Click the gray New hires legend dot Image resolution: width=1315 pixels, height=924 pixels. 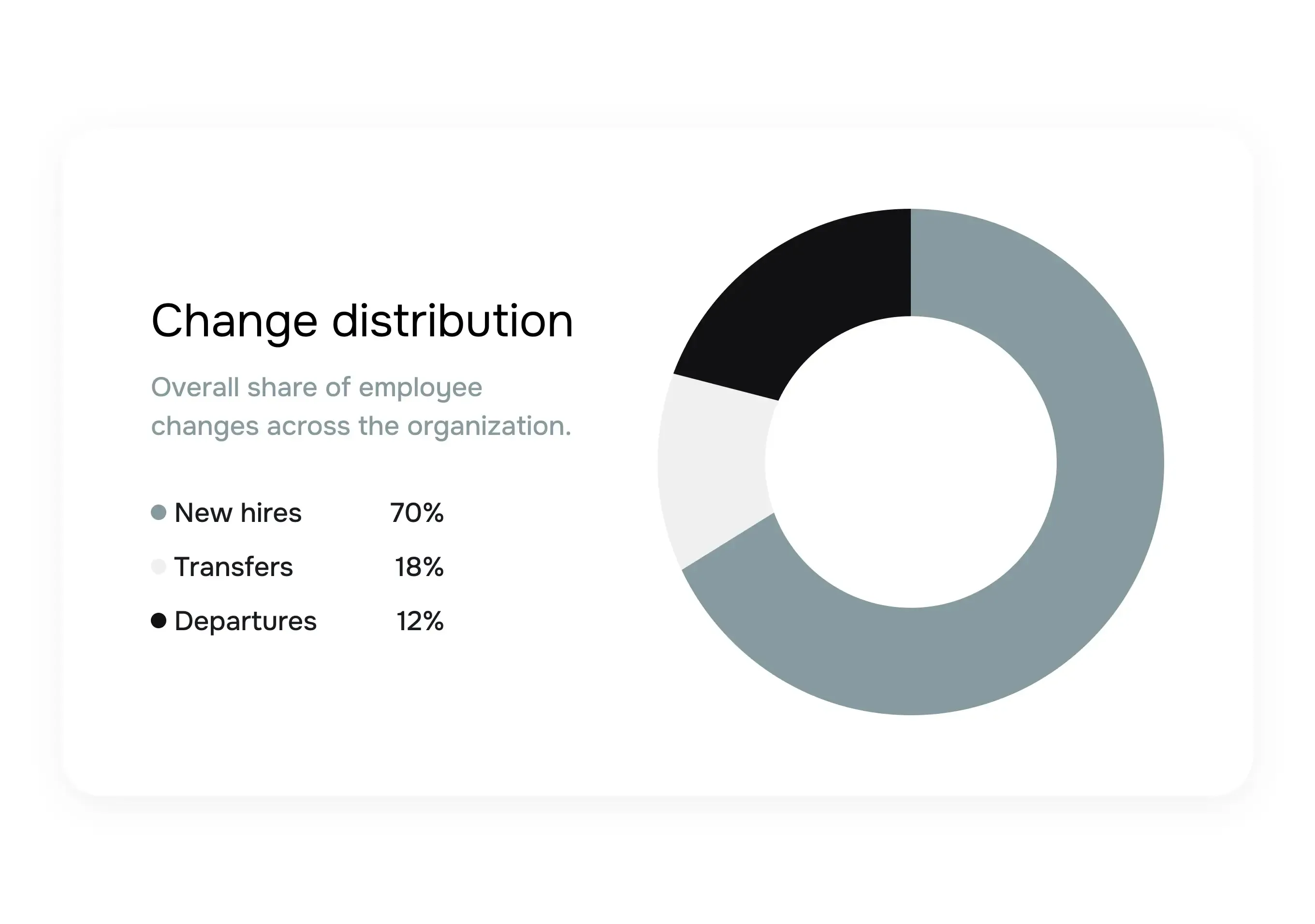159,512
